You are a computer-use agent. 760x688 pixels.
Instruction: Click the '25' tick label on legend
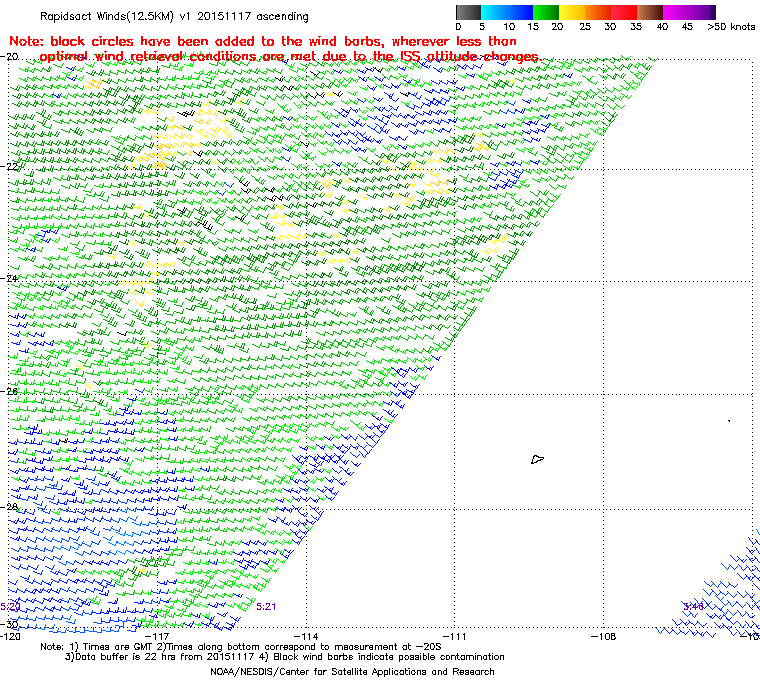pyautogui.click(x=585, y=27)
